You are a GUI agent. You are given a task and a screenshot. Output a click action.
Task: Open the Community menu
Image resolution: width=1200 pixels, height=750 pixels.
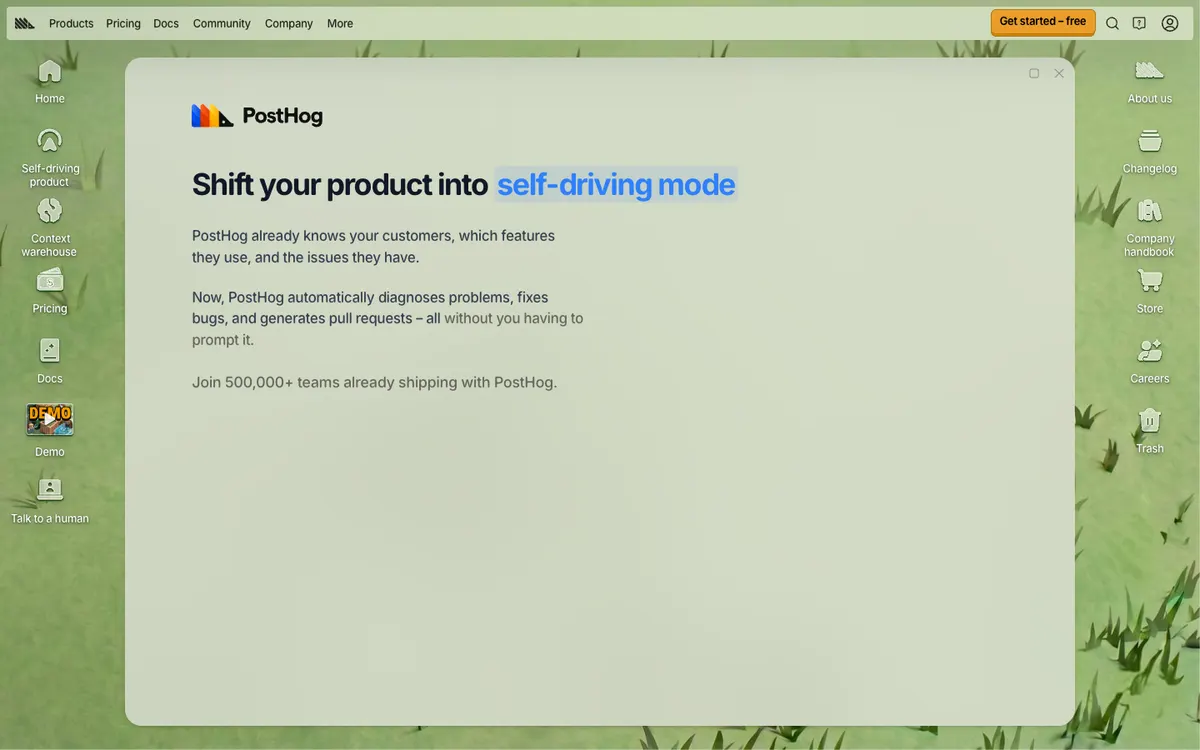[222, 23]
